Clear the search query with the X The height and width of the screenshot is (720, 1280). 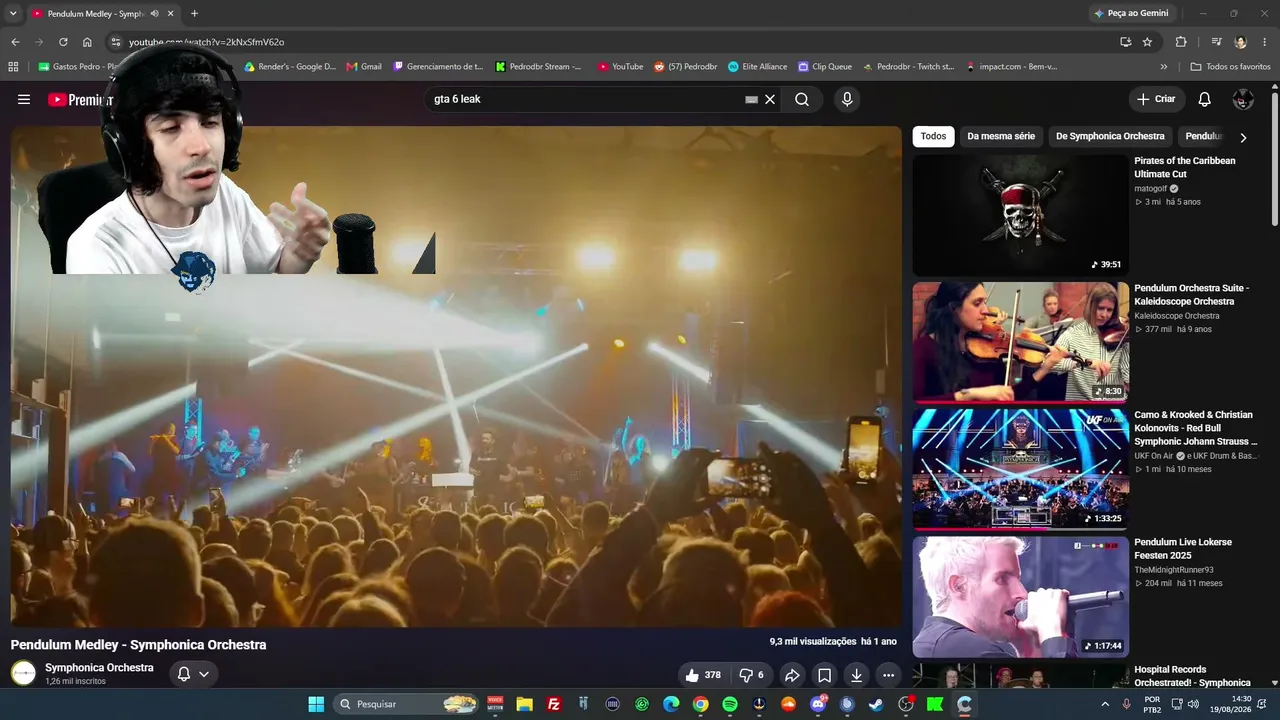770,99
